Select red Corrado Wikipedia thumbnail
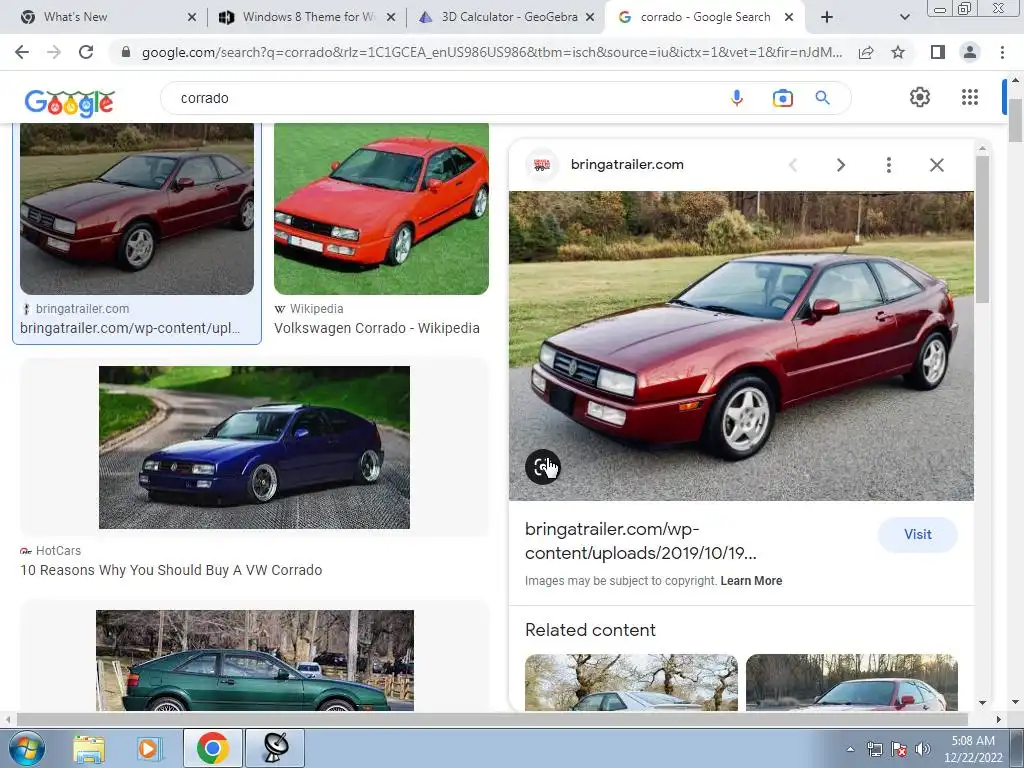1024x768 pixels. [381, 209]
